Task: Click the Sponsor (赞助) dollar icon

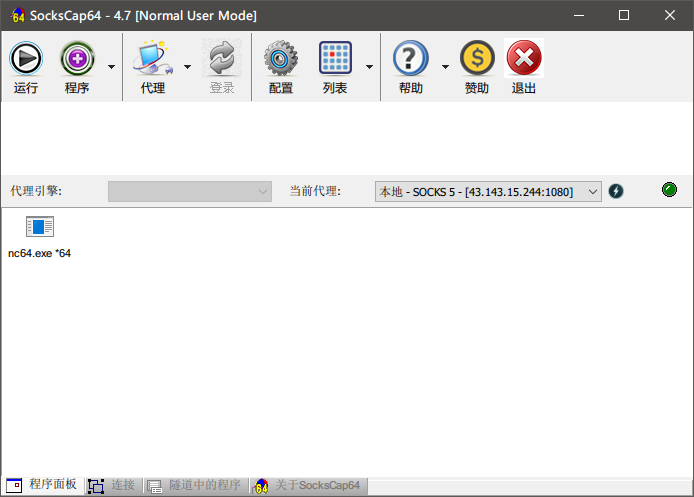Action: click(x=477, y=58)
